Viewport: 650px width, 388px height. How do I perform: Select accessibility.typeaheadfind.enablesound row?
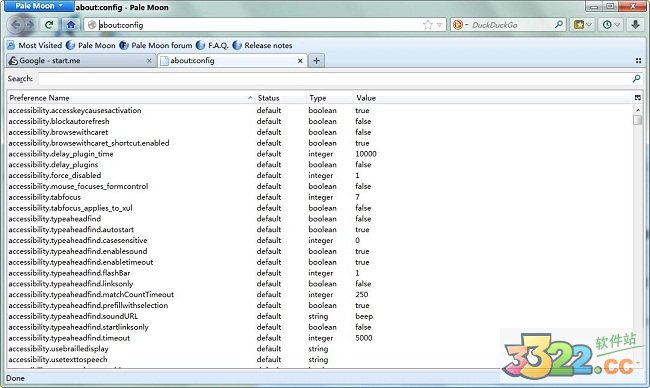(x=320, y=251)
